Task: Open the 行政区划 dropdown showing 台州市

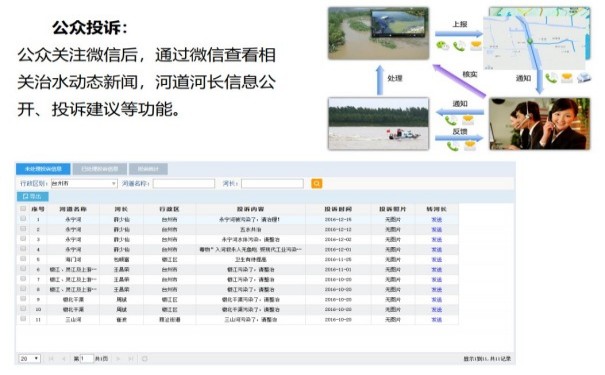Action: click(x=84, y=184)
